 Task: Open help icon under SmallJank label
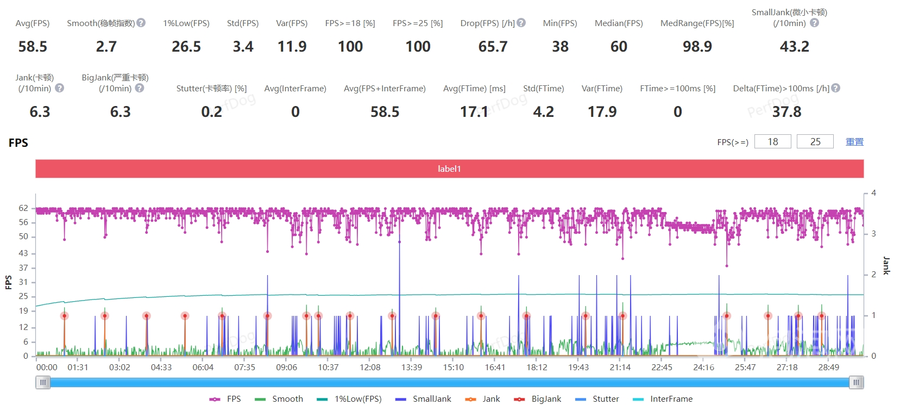coord(814,24)
